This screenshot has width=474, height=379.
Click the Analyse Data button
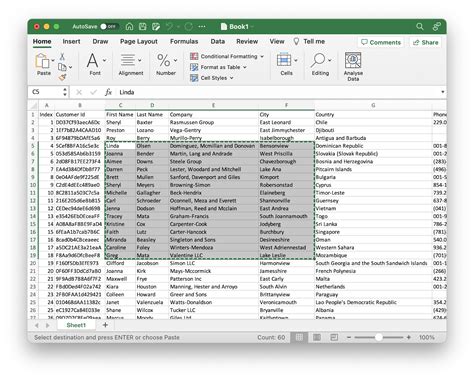(353, 66)
